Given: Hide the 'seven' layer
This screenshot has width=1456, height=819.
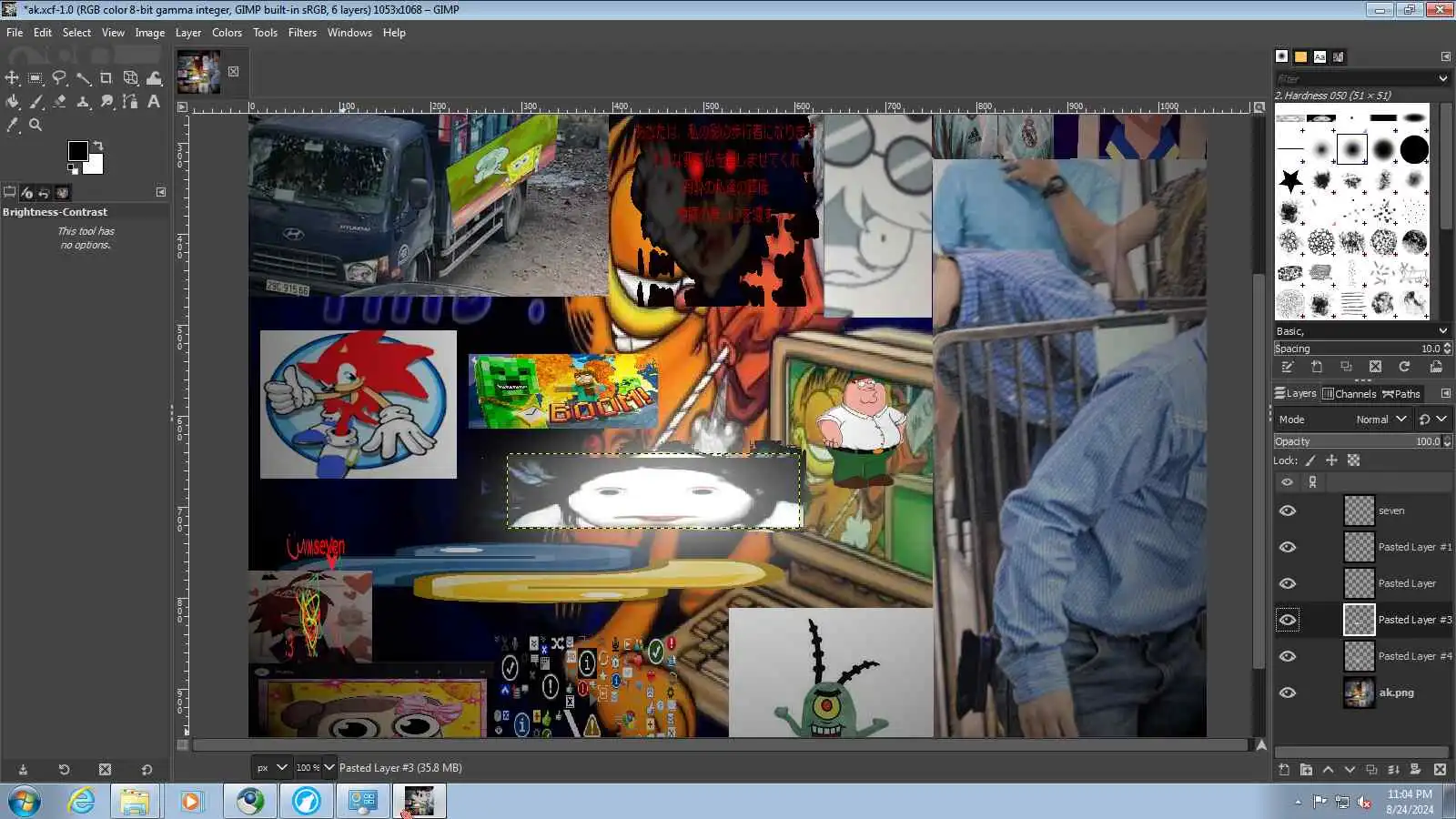Looking at the screenshot, I should point(1288,511).
